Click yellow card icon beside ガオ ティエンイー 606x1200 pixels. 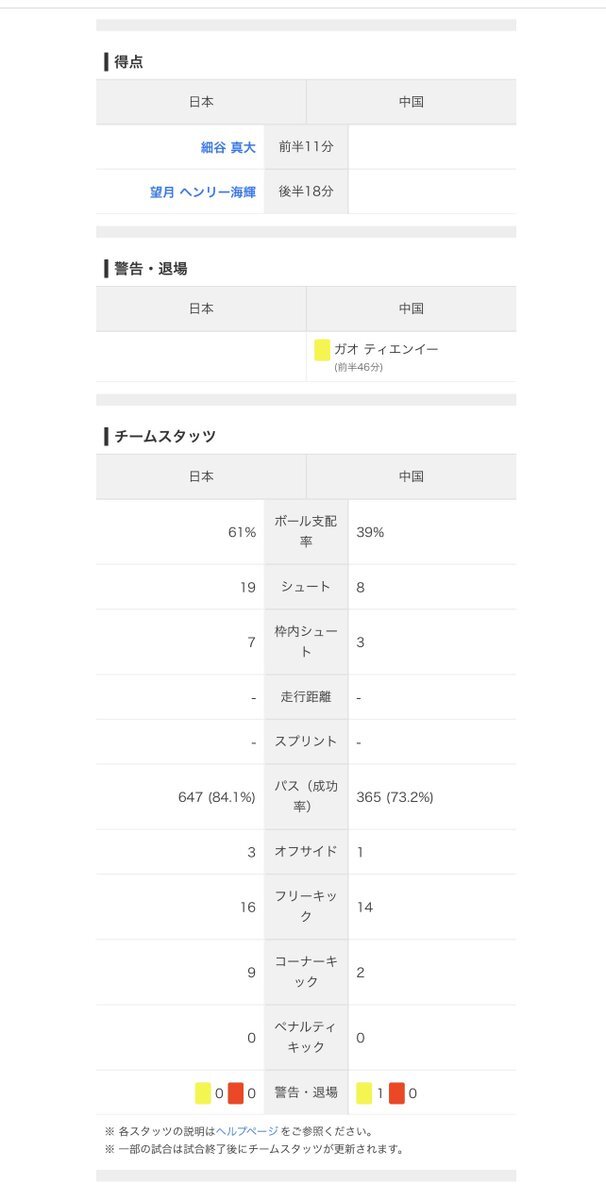(322, 350)
